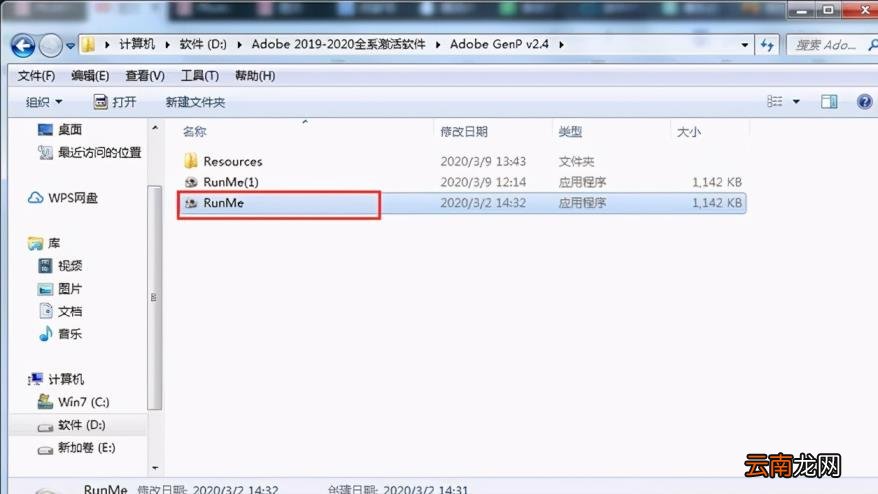
Task: Select 计算机 in the navigation pane
Action: point(55,379)
